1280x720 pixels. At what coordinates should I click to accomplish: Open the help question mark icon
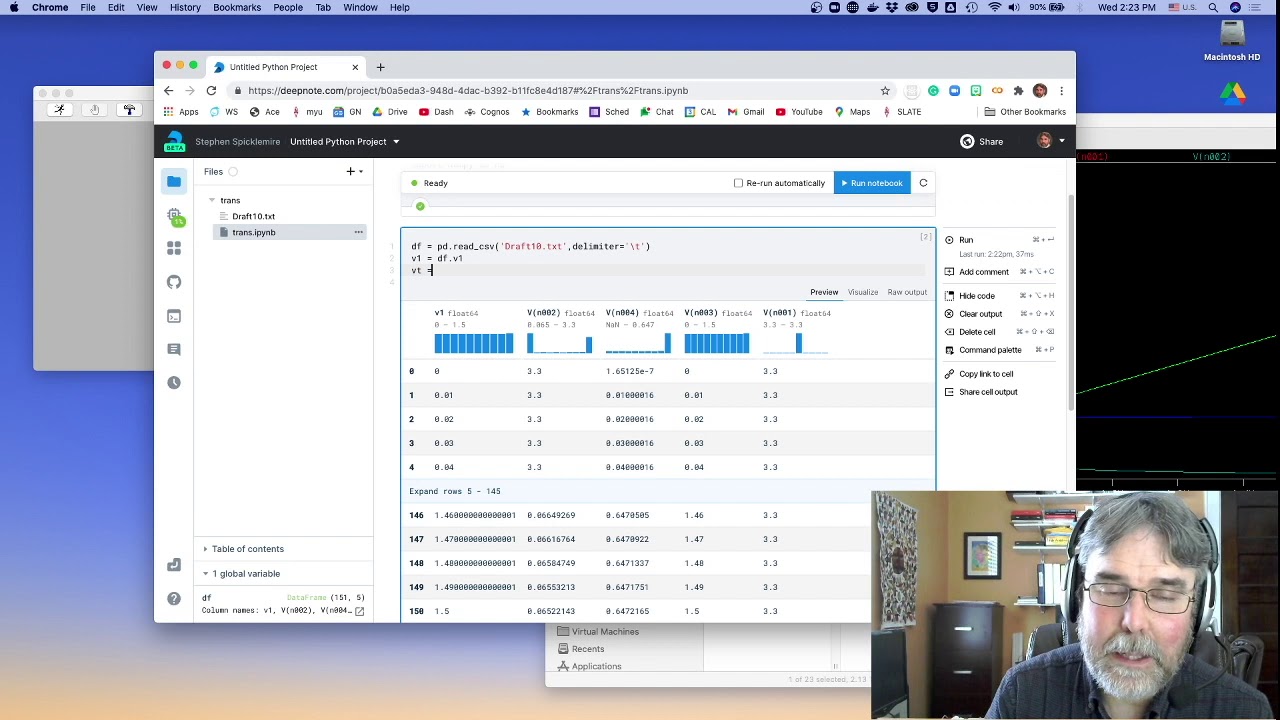coord(174,599)
